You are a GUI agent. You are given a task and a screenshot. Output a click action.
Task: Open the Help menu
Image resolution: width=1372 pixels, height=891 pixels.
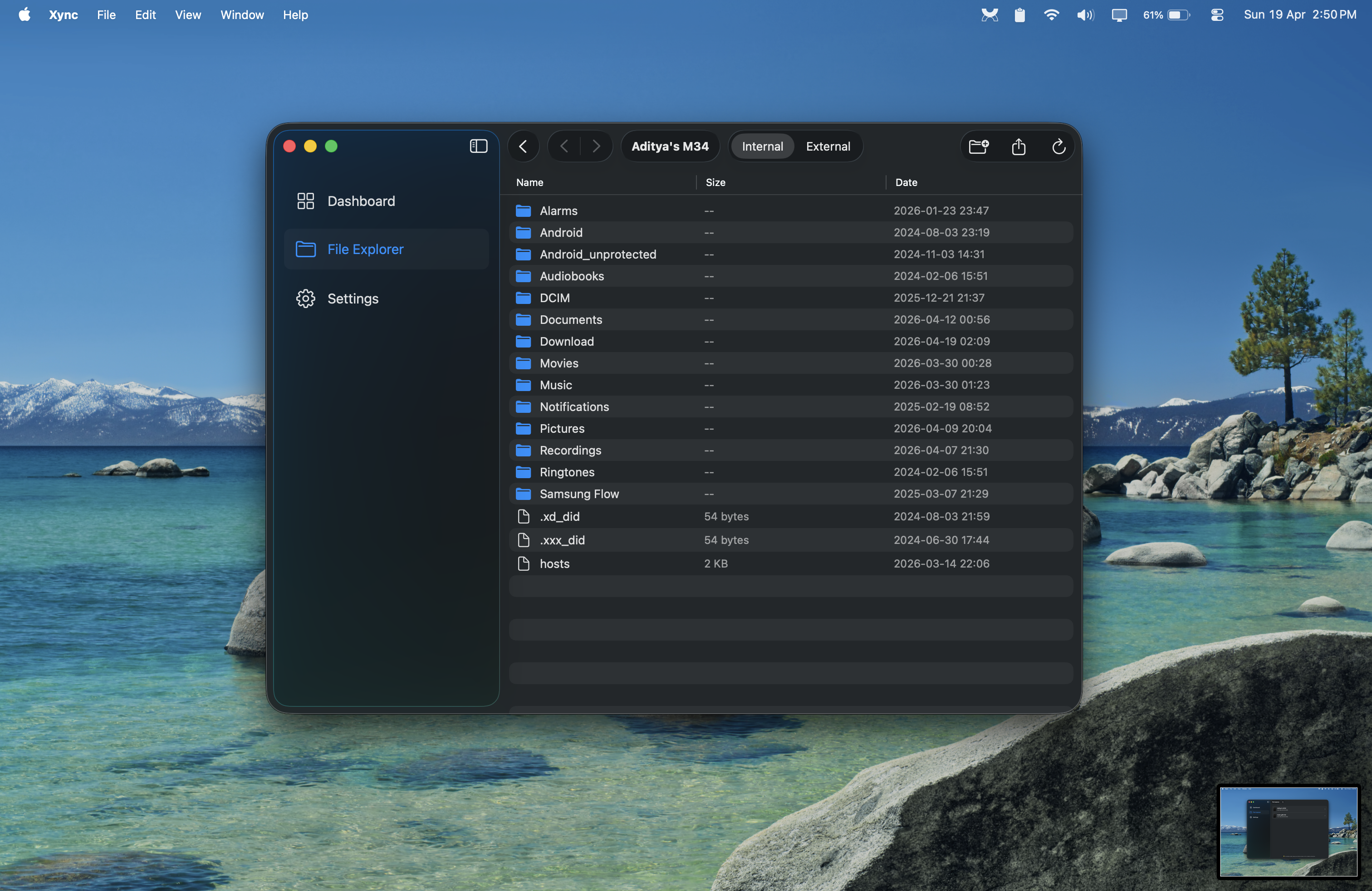295,15
